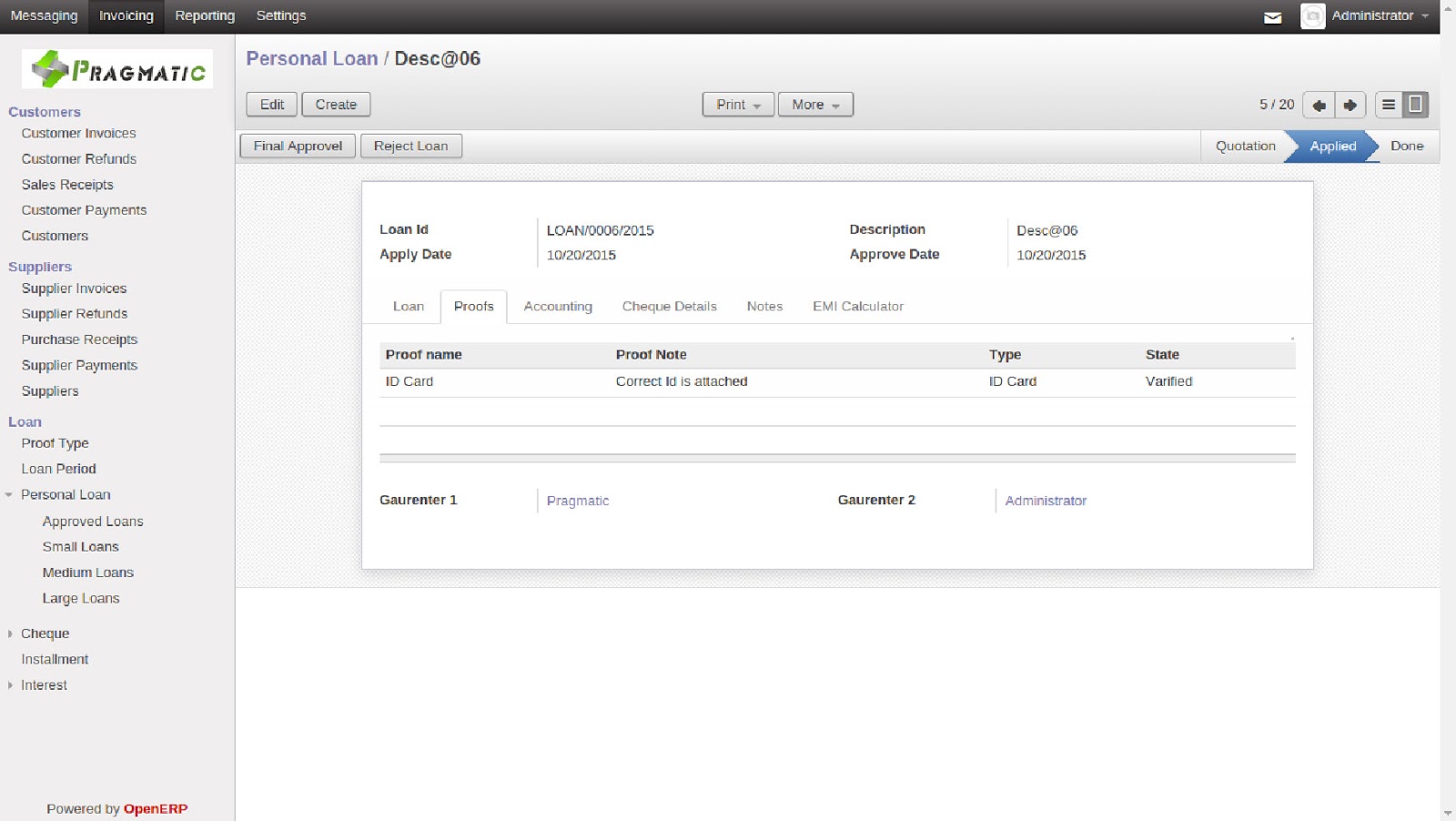Open the Suppliers list item

(50, 391)
